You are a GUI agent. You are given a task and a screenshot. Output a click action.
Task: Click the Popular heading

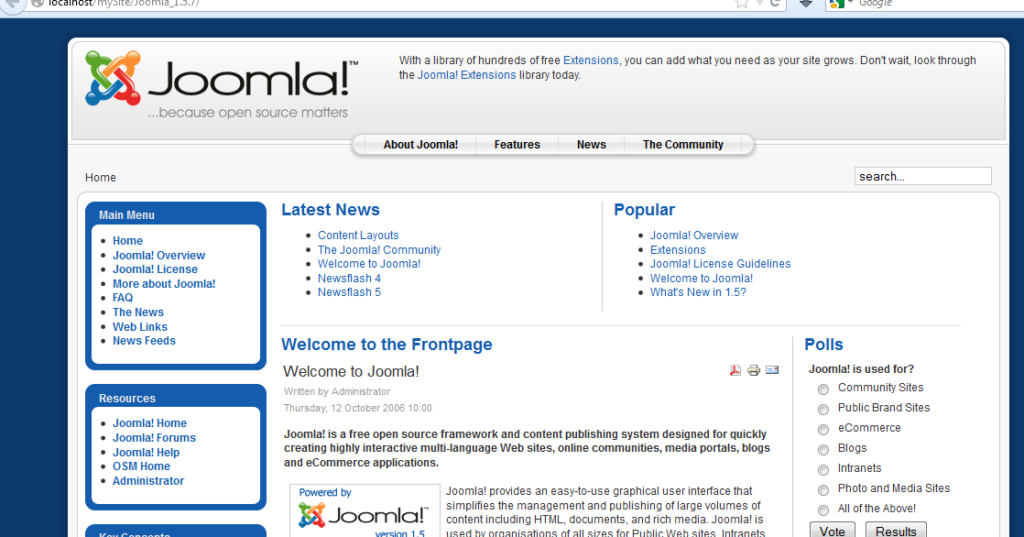[x=644, y=210]
